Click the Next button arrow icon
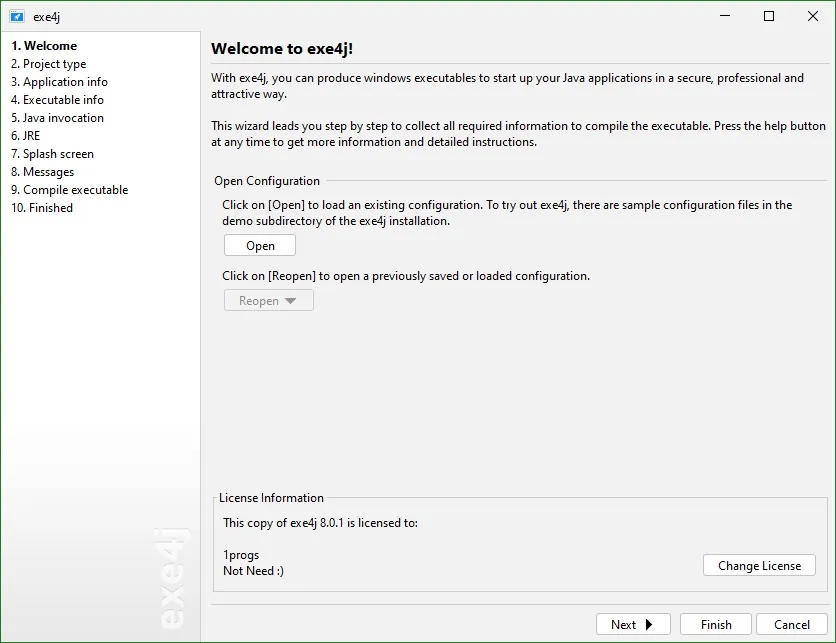This screenshot has height=643, width=836. pyautogui.click(x=649, y=624)
